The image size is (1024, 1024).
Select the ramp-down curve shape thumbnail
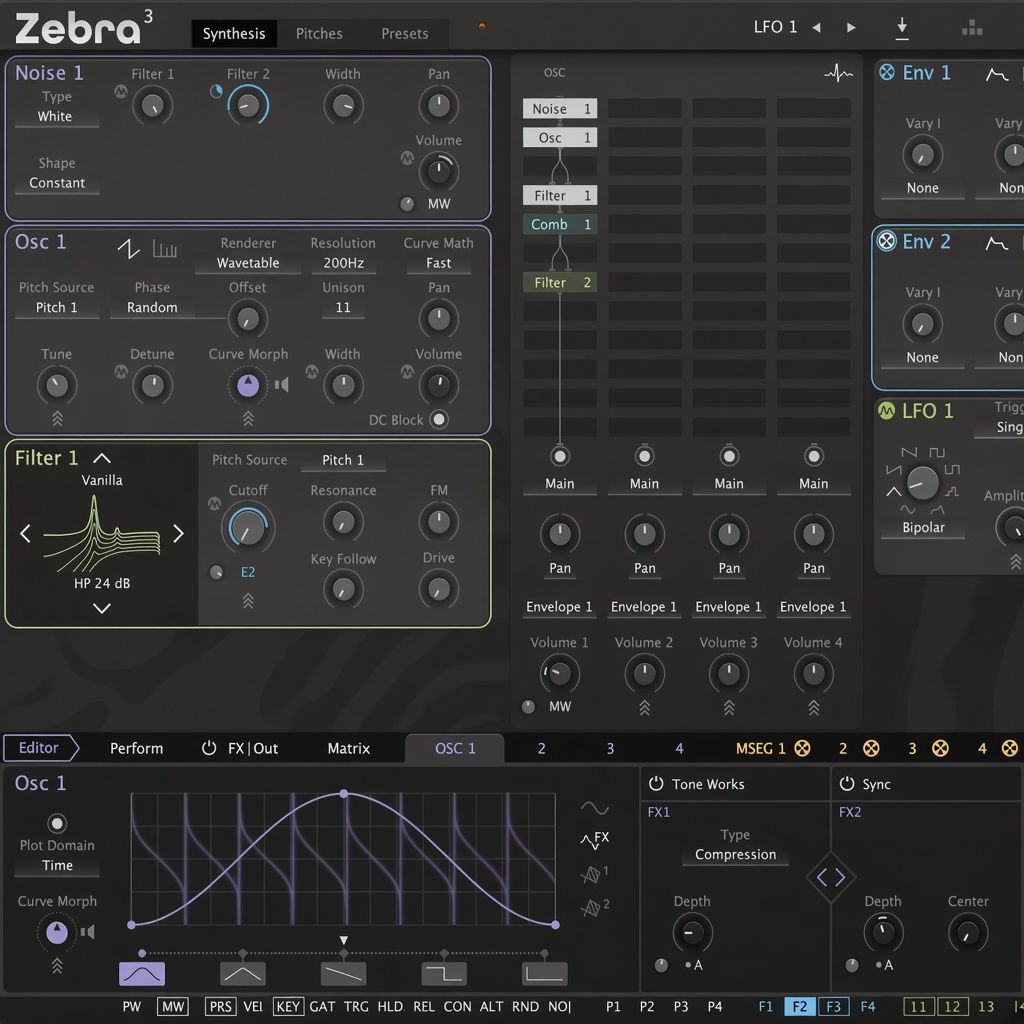pos(344,974)
